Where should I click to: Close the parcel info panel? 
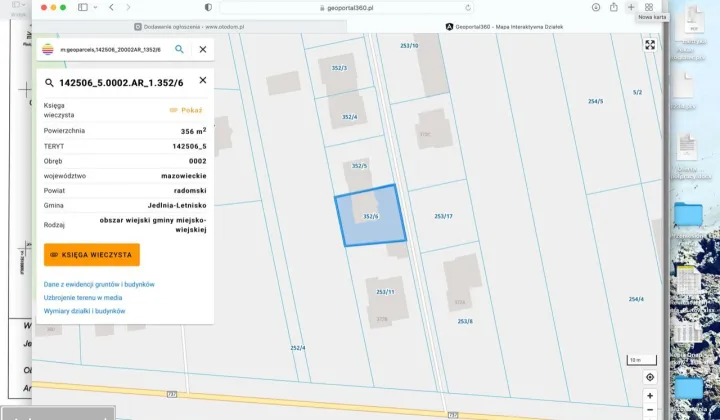[x=203, y=80]
